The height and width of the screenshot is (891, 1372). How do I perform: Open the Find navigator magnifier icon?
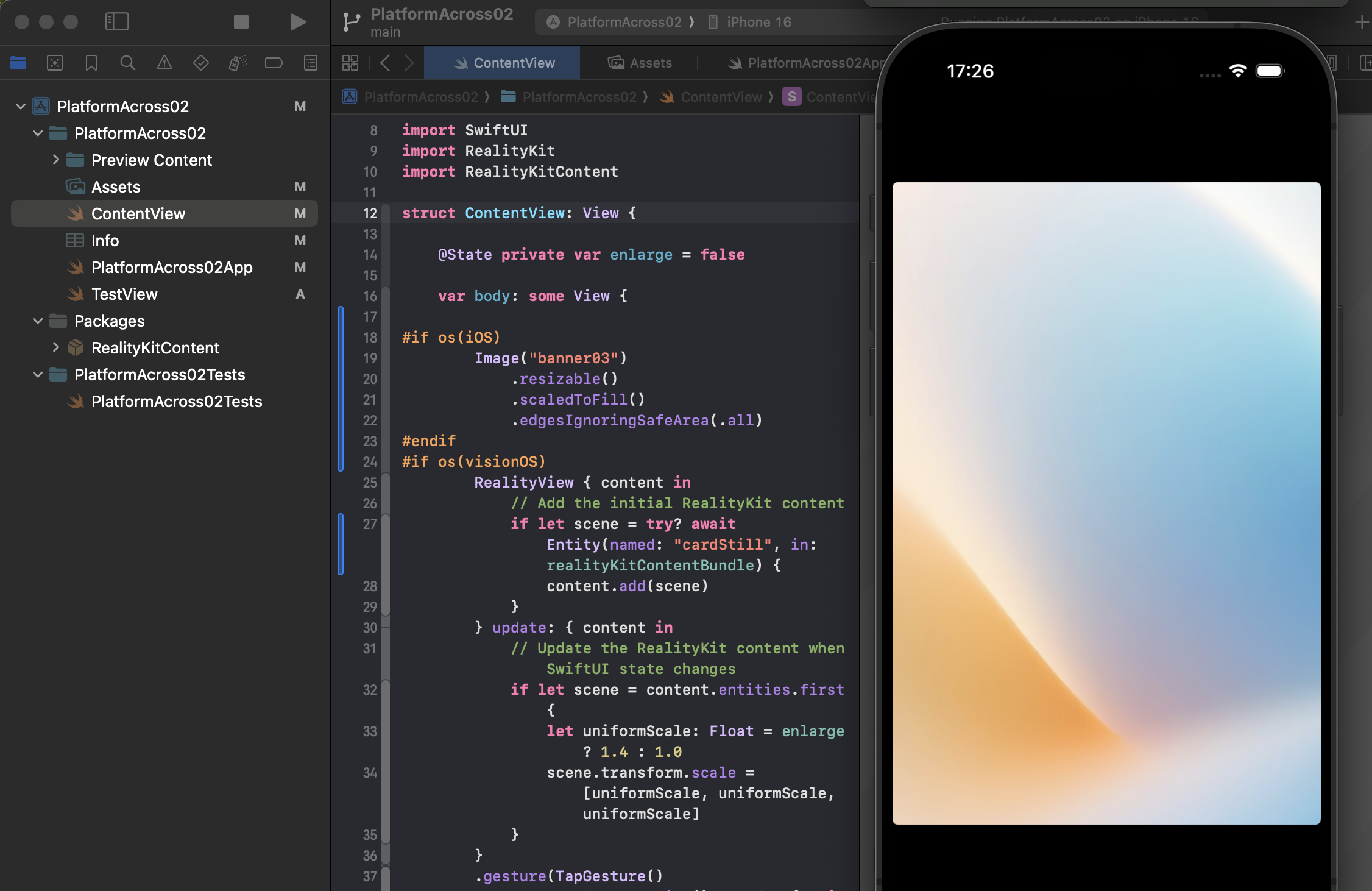127,63
